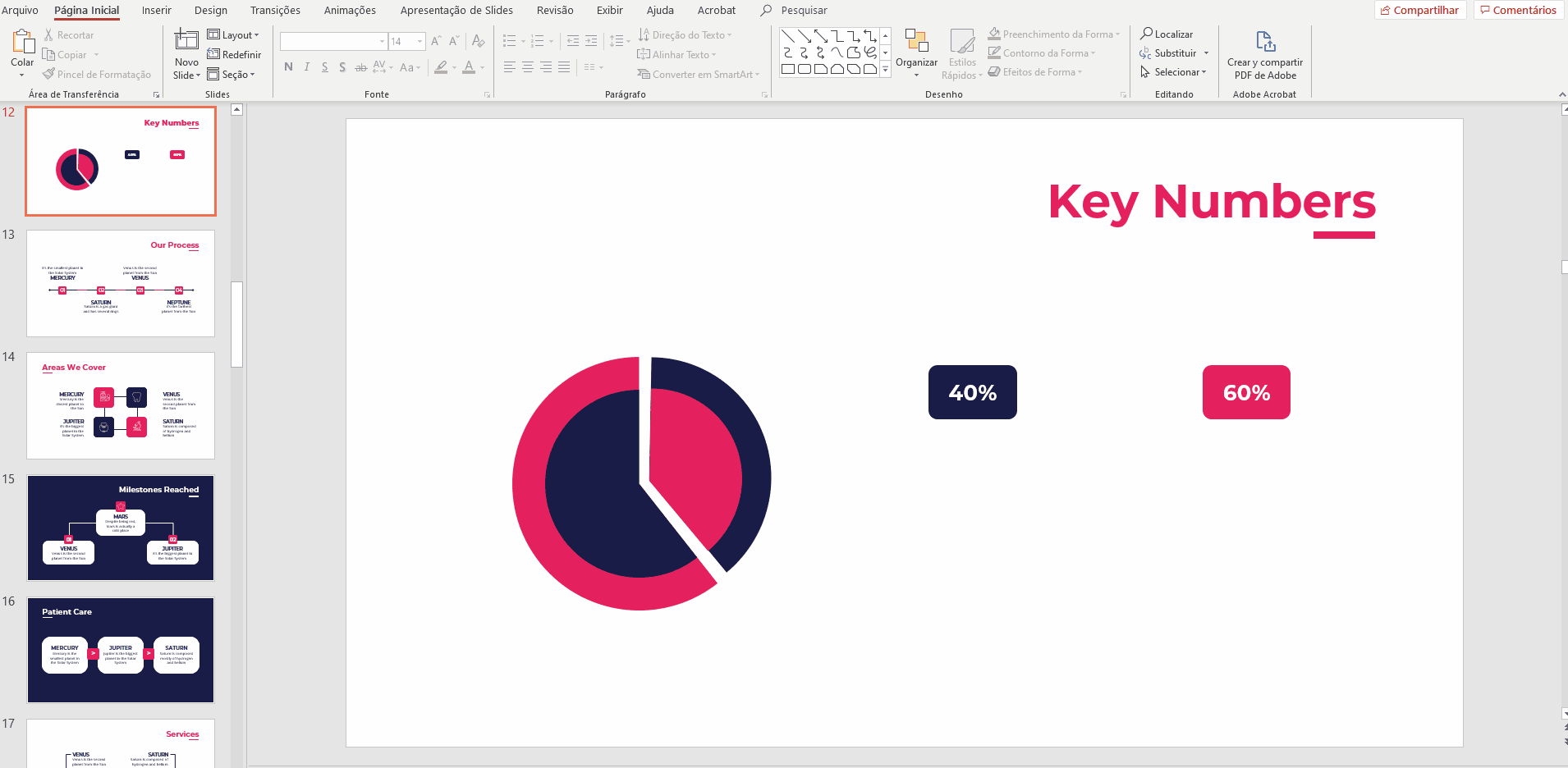Toggle strikethrough (ab) formatting
This screenshot has height=768, width=1568.
click(361, 67)
